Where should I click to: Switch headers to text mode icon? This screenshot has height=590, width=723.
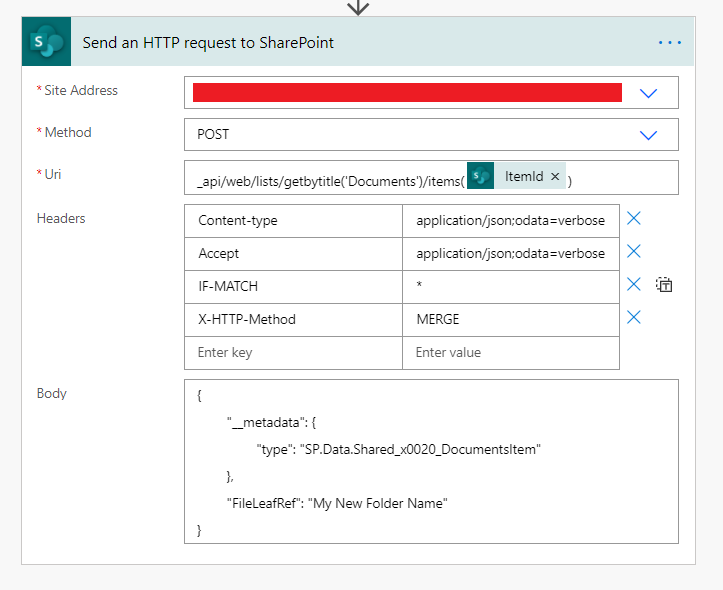pos(664,284)
